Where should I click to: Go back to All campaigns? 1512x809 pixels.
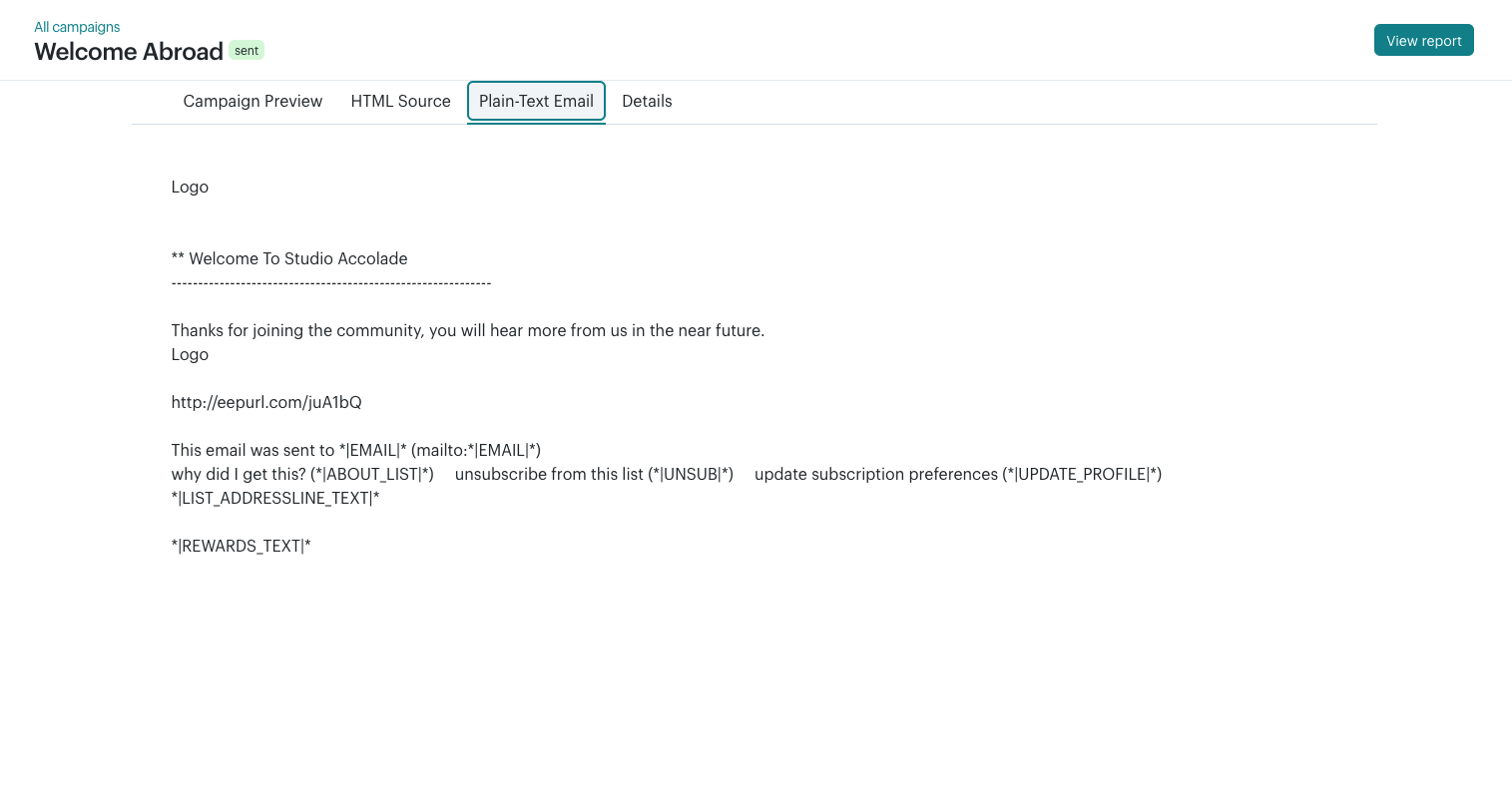[77, 27]
